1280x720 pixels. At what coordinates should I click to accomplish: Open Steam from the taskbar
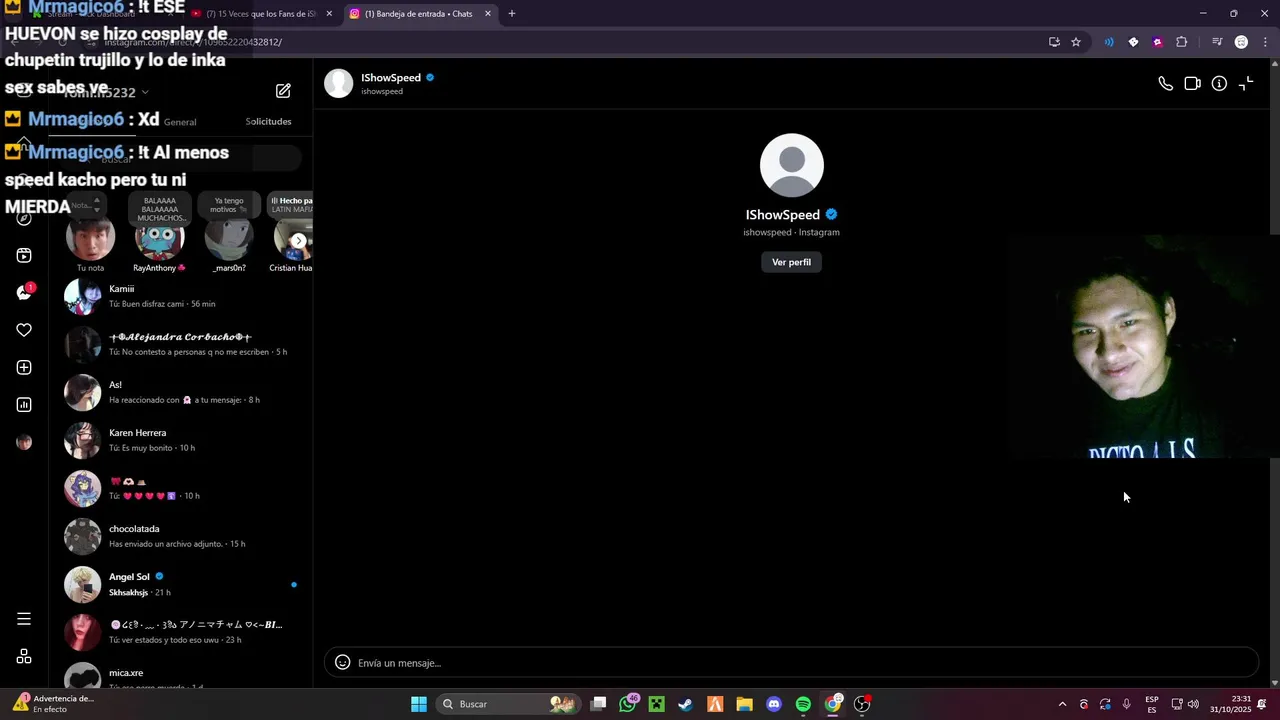click(x=685, y=704)
